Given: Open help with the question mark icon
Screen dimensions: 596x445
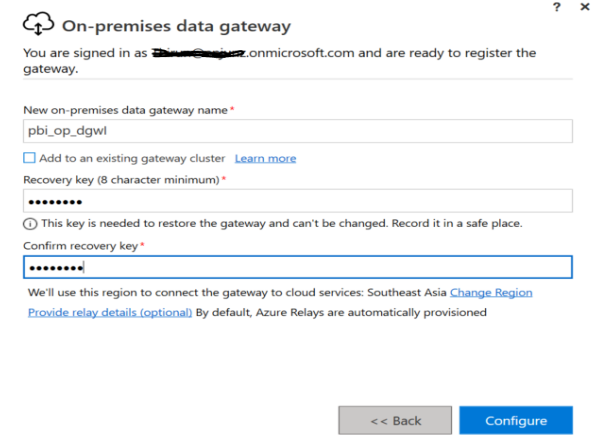Looking at the screenshot, I should 556,7.
